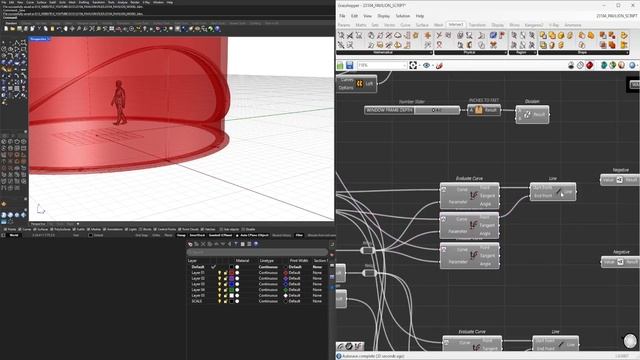Image resolution: width=640 pixels, height=360 pixels.
Task: Select the red shaded preview mode icon
Action: click(589, 65)
